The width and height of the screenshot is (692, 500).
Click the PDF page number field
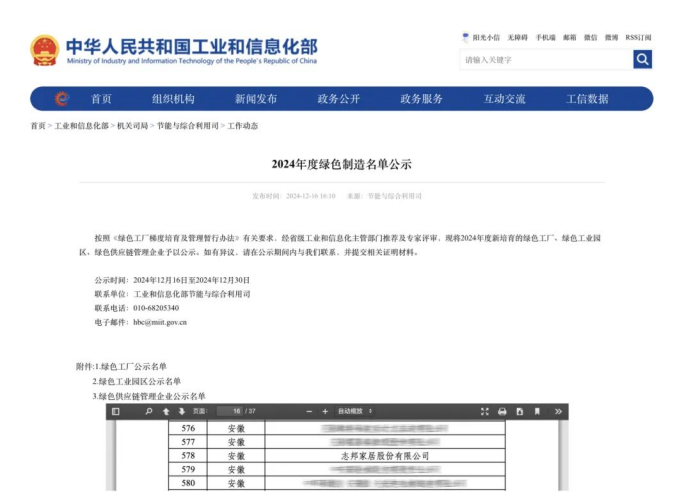[x=229, y=411]
